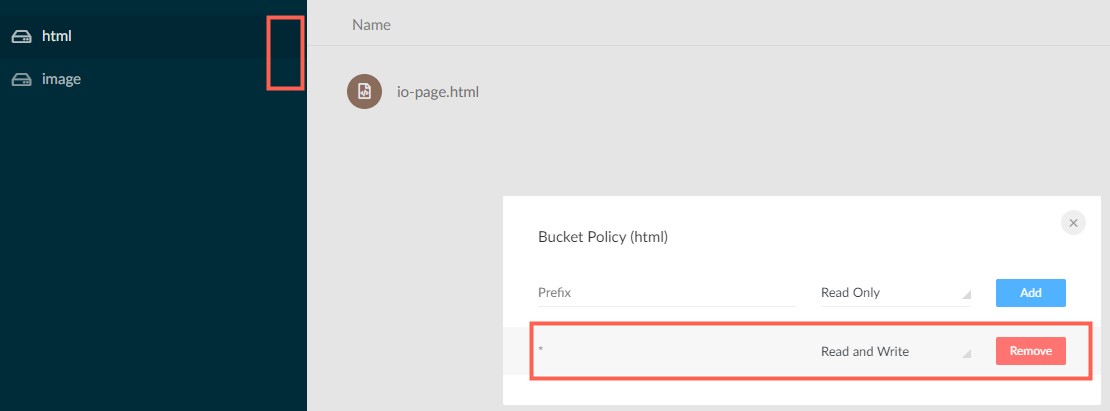Open the Read and Write policy dropdown
The height and width of the screenshot is (411, 1110).
(x=894, y=351)
